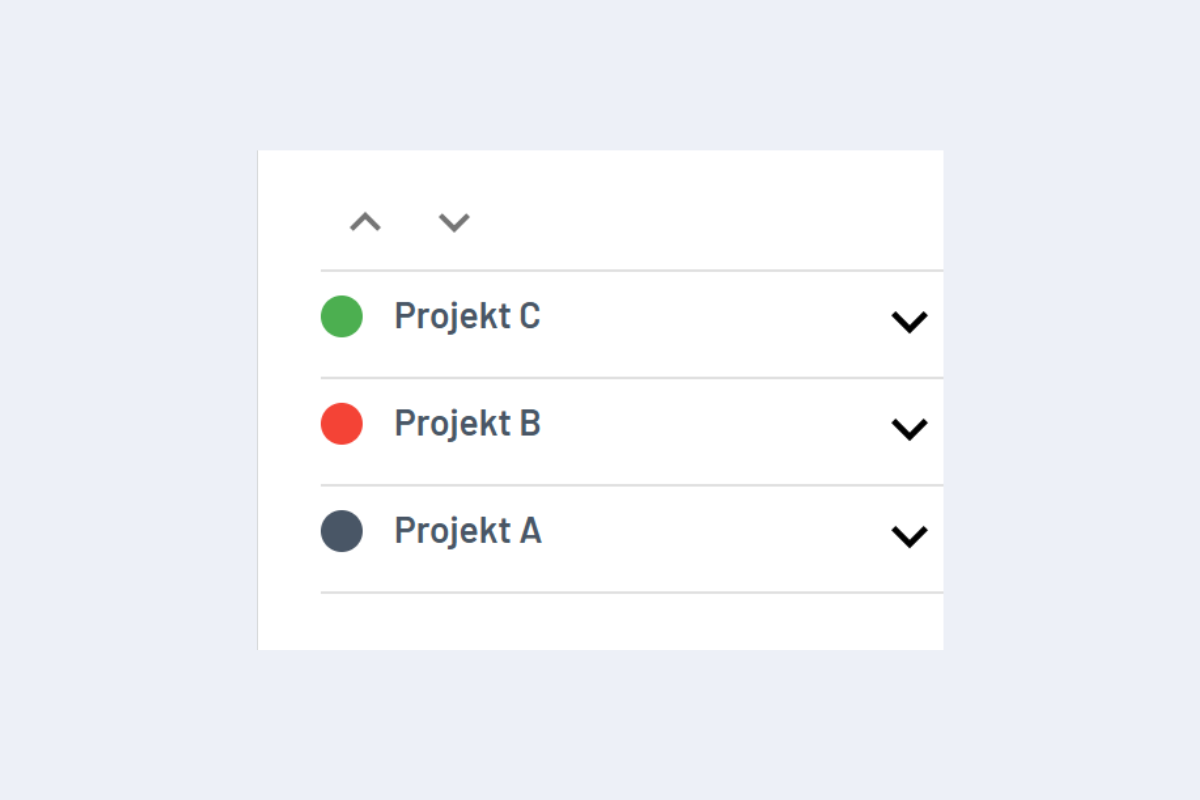Click empty space in the Projekt B row

(710, 430)
